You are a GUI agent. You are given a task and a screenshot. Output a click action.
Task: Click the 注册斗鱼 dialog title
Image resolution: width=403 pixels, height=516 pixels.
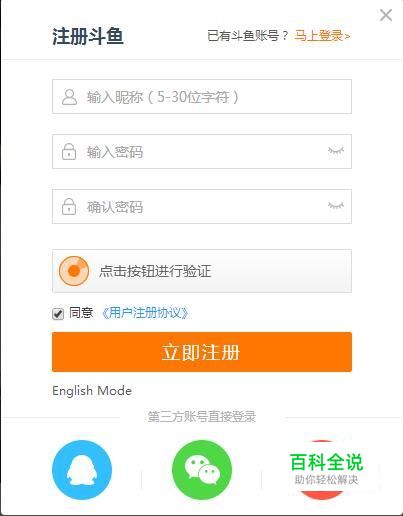[88, 36]
